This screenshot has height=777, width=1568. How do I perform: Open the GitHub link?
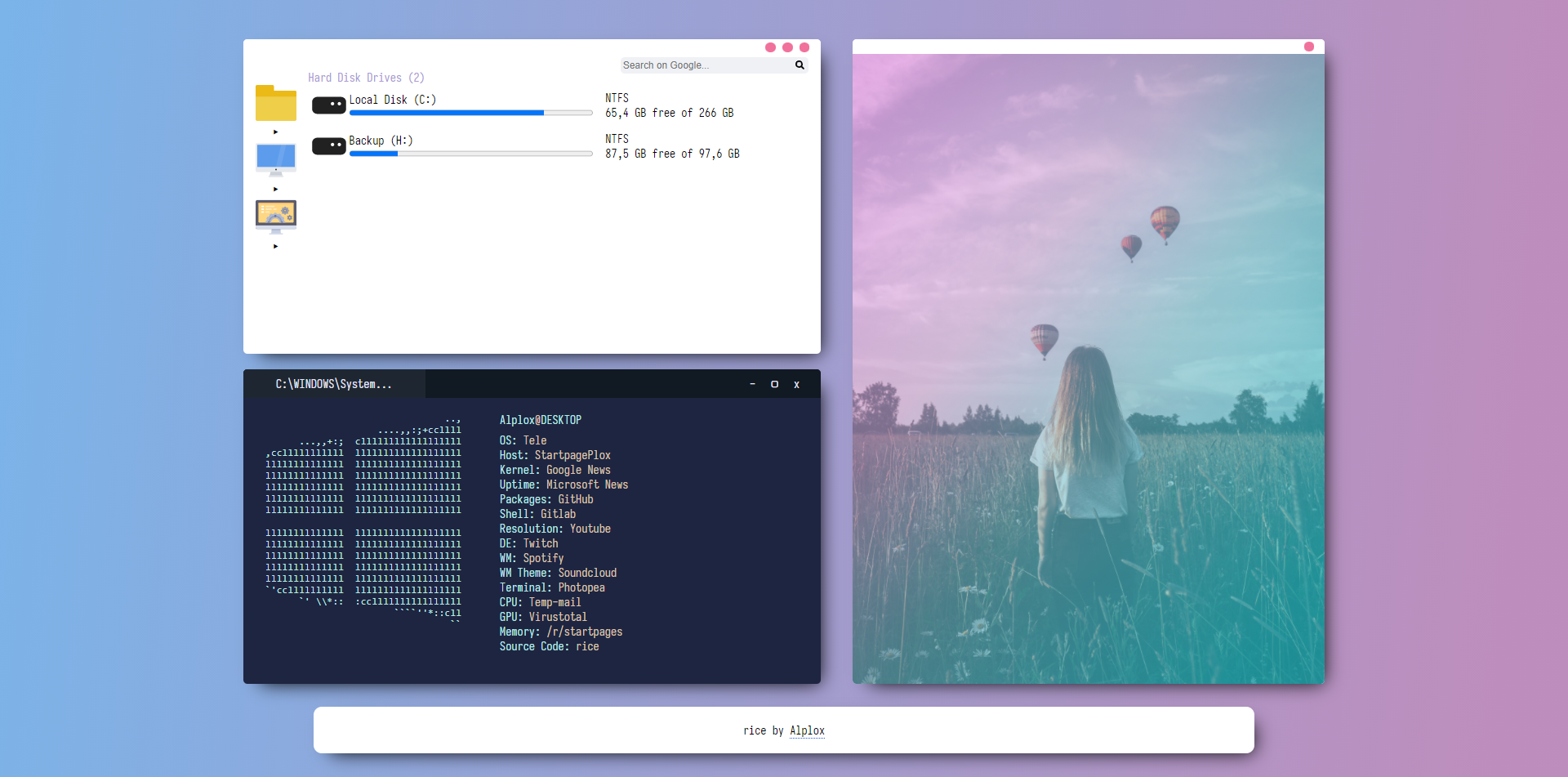[576, 499]
